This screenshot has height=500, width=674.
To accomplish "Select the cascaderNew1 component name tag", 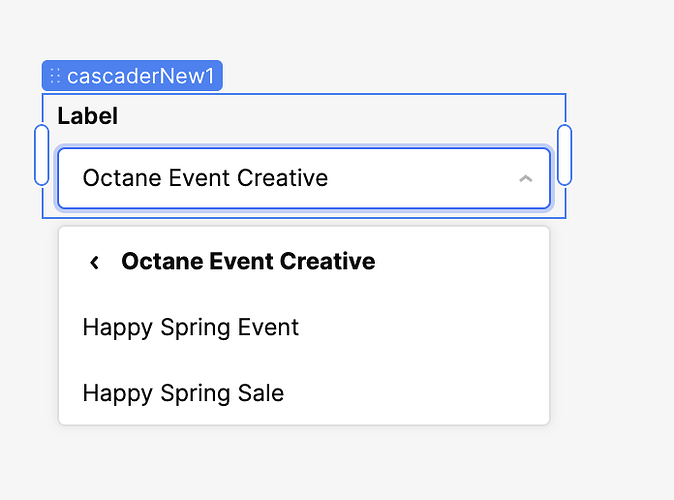I will [x=139, y=76].
